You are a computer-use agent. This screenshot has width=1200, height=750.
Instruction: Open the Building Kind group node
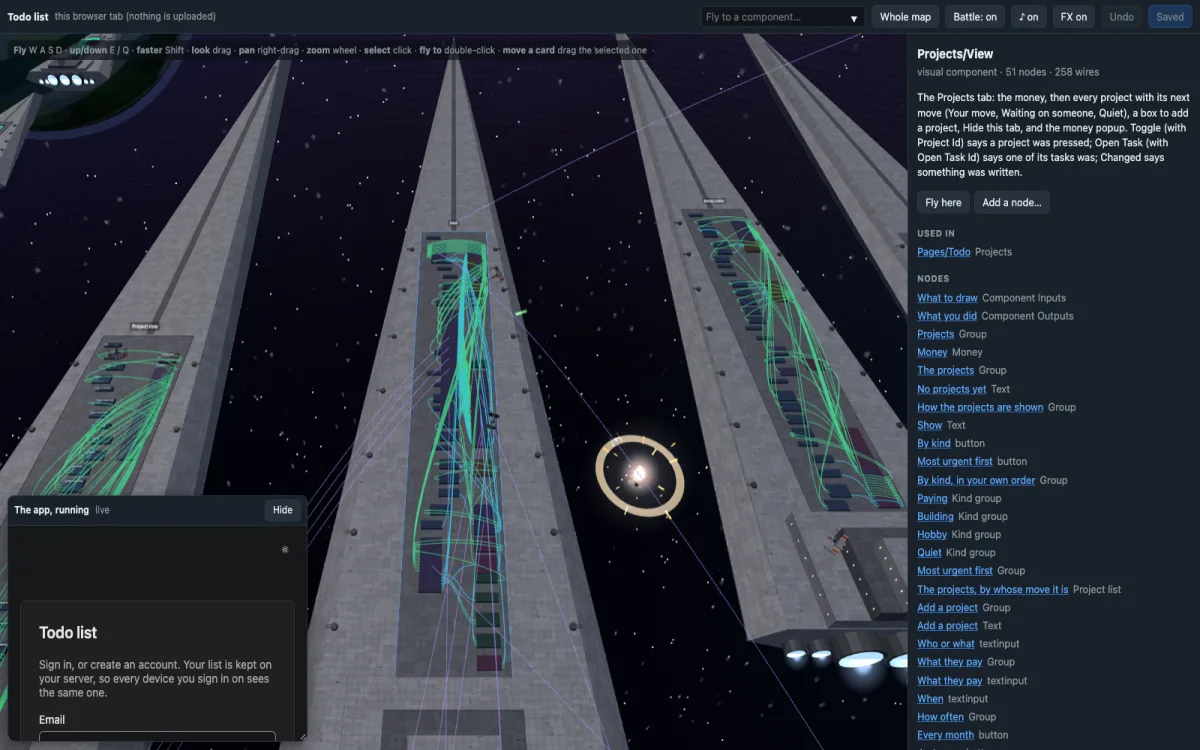click(936, 516)
